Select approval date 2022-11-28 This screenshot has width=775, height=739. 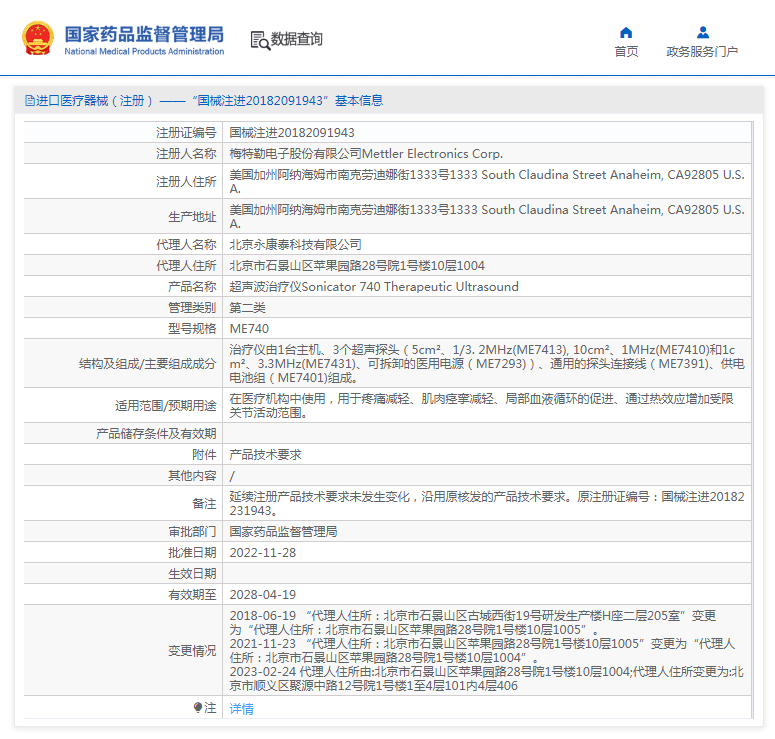click(x=262, y=553)
